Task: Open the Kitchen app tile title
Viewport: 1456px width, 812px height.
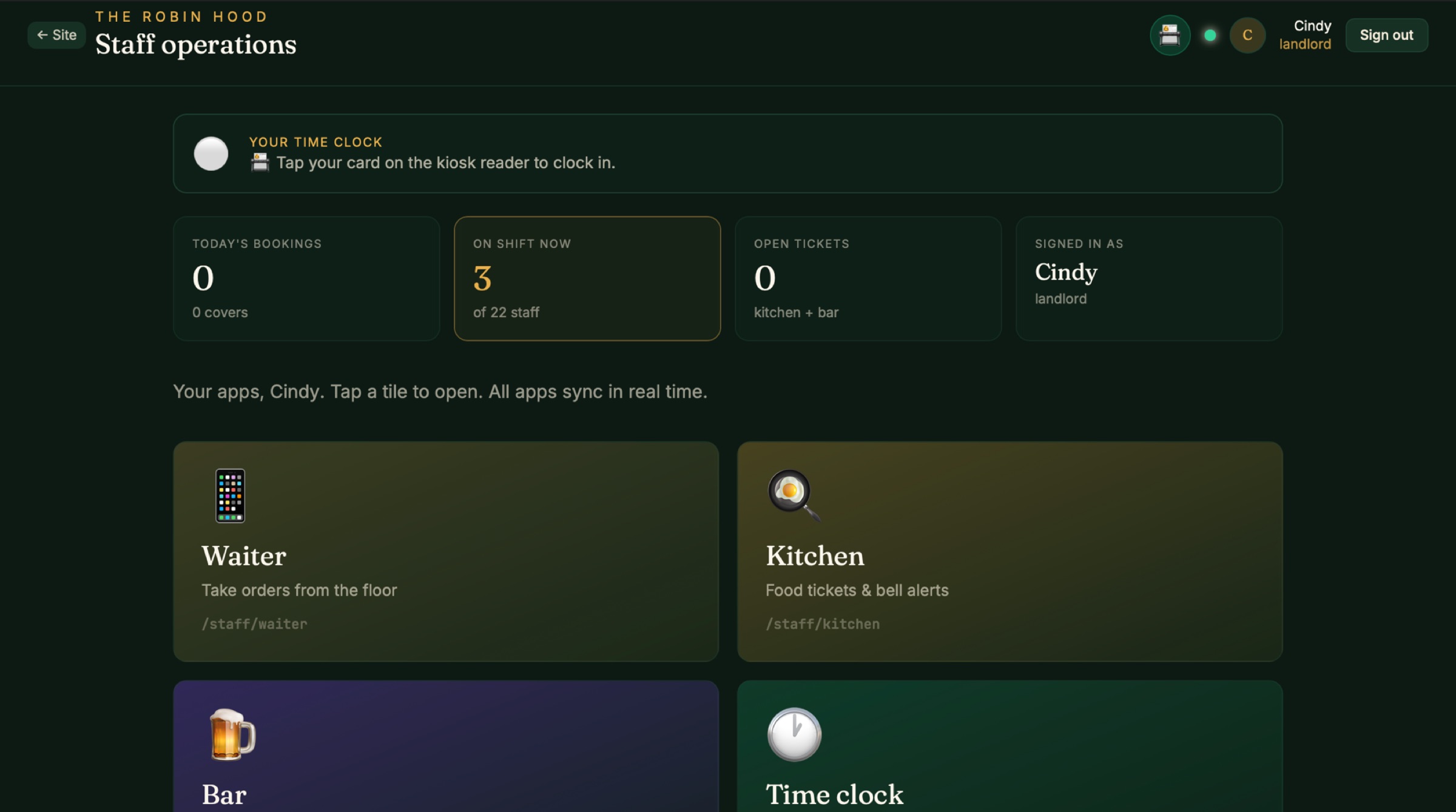Action: (x=815, y=555)
